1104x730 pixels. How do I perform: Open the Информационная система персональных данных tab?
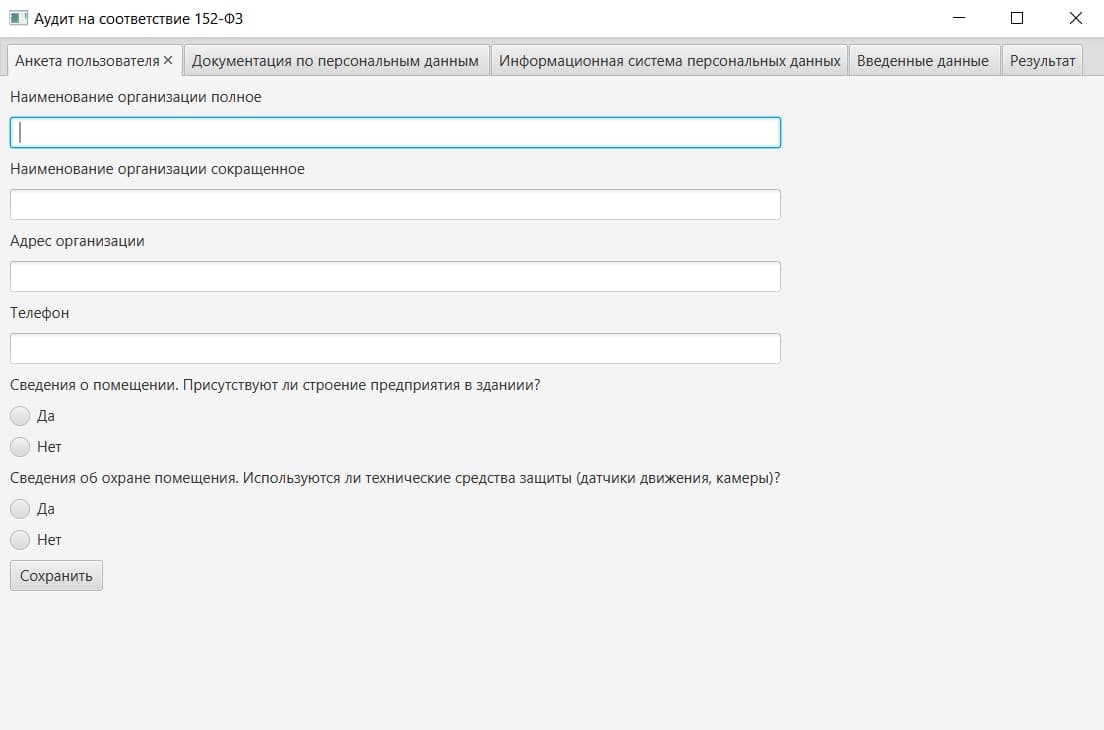pos(669,61)
